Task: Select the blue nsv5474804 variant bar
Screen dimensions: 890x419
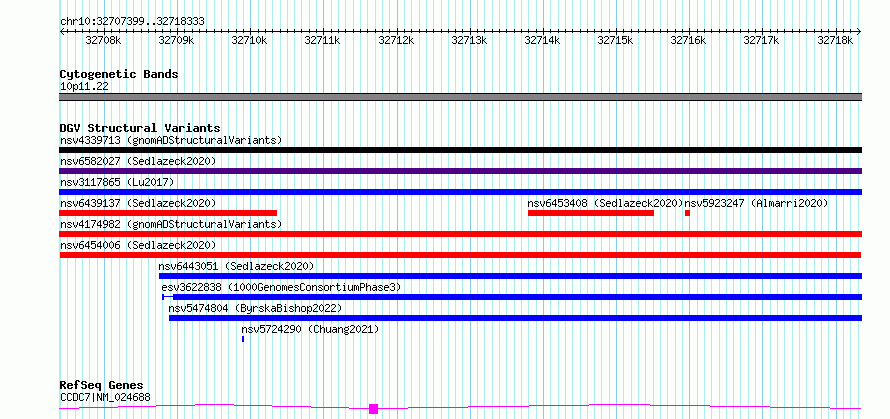Action: click(x=515, y=318)
